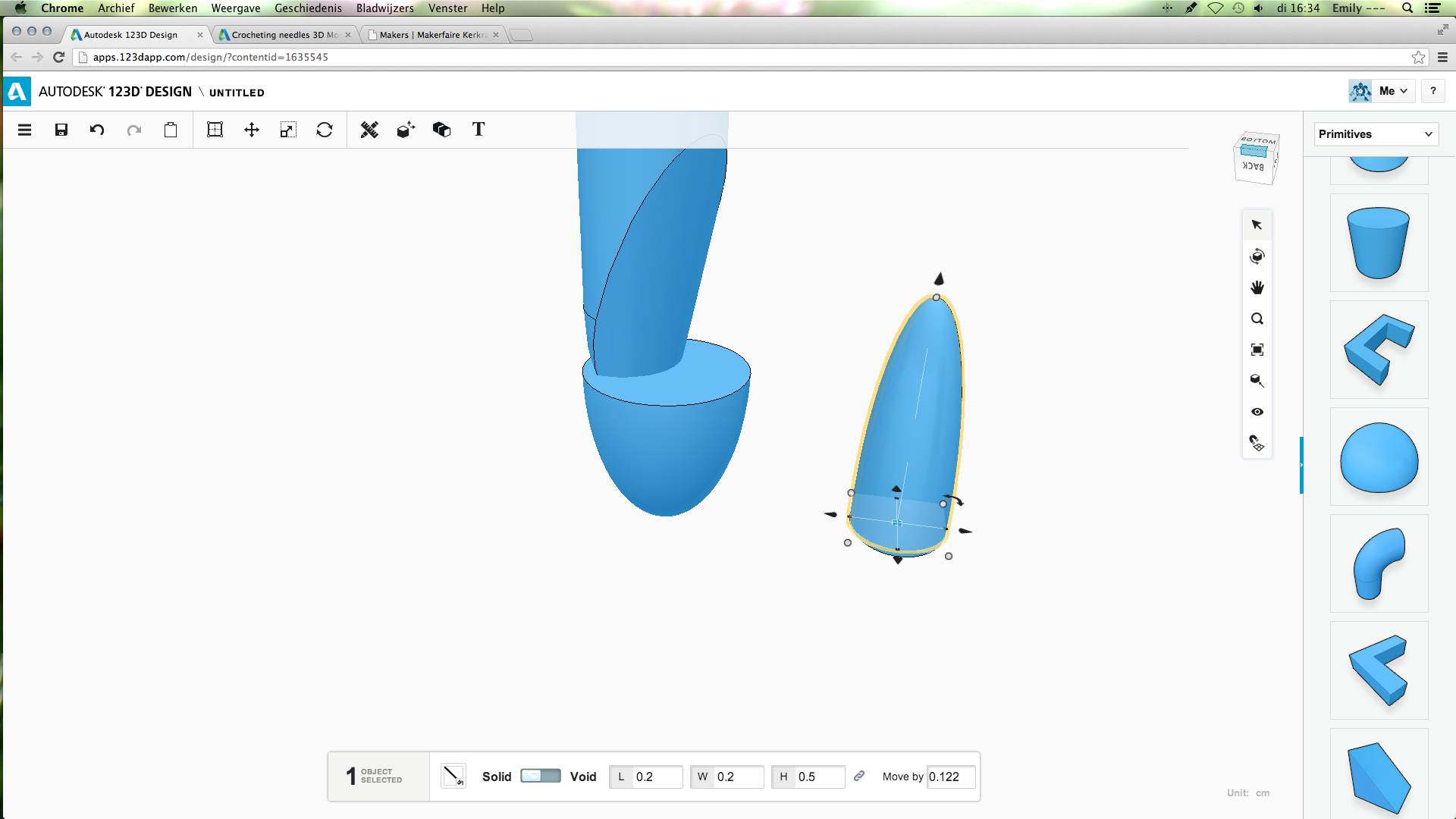Open the Bladwijzers menu

385,8
